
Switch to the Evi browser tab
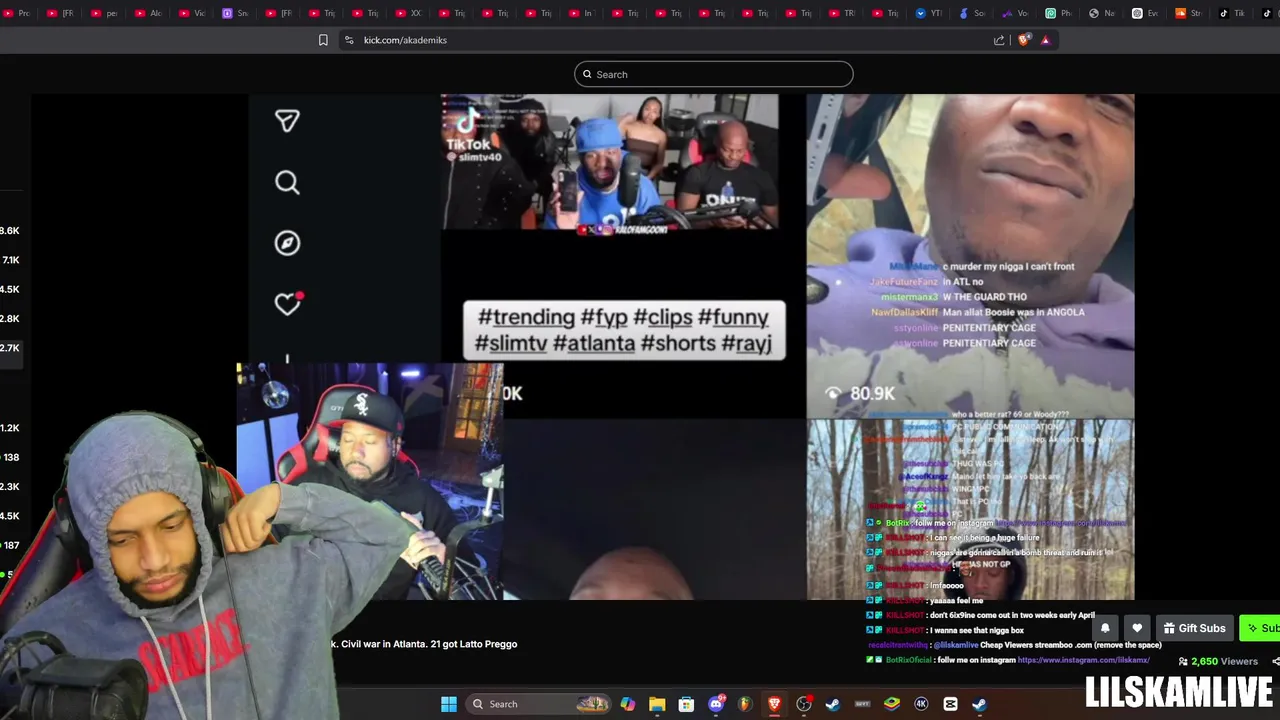pos(1146,13)
